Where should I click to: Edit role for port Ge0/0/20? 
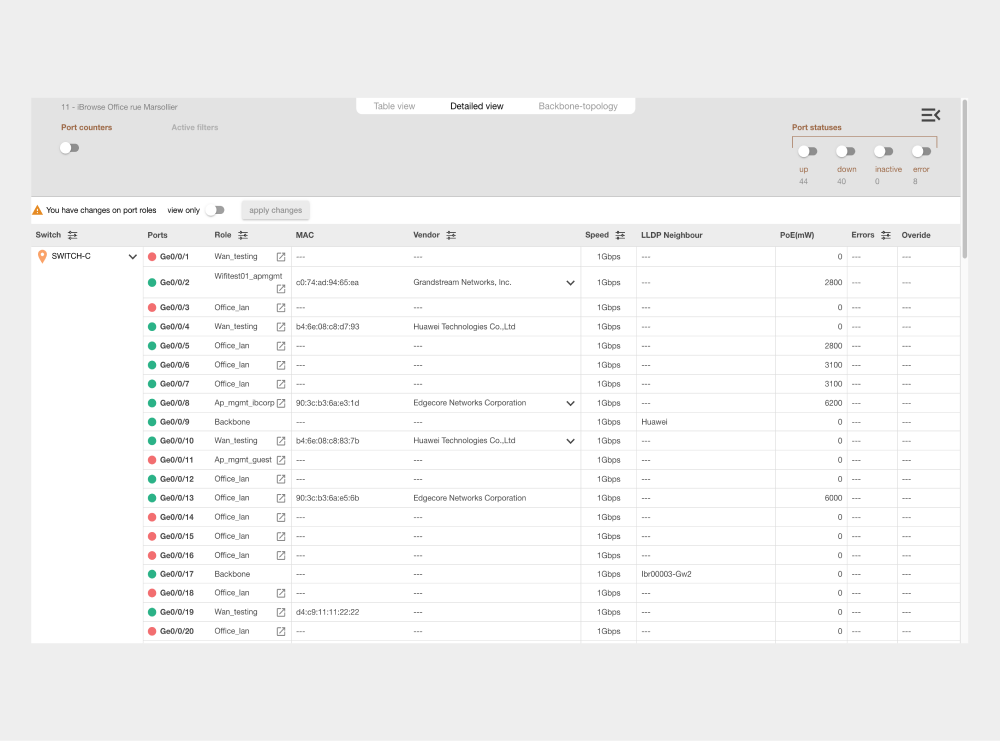click(x=281, y=631)
